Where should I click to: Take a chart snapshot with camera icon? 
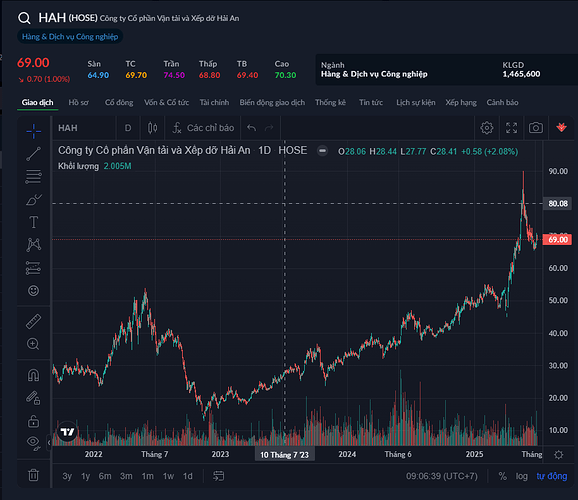click(536, 128)
